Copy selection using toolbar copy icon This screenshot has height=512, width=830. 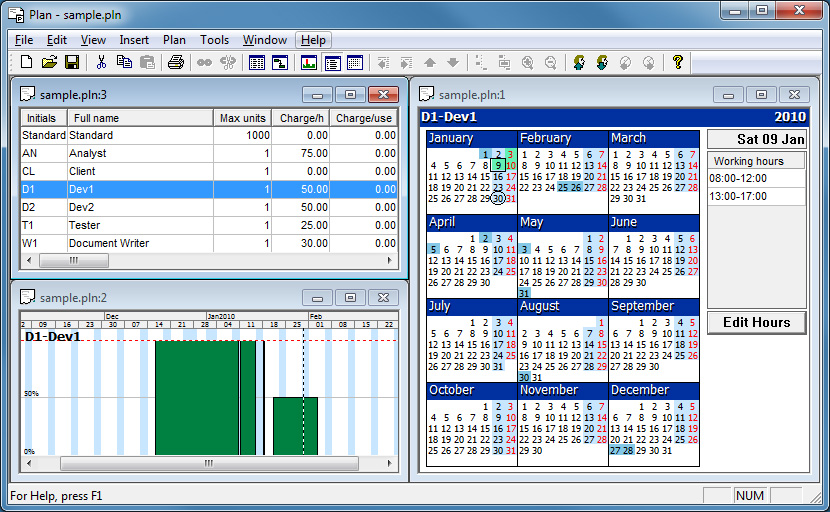point(124,62)
